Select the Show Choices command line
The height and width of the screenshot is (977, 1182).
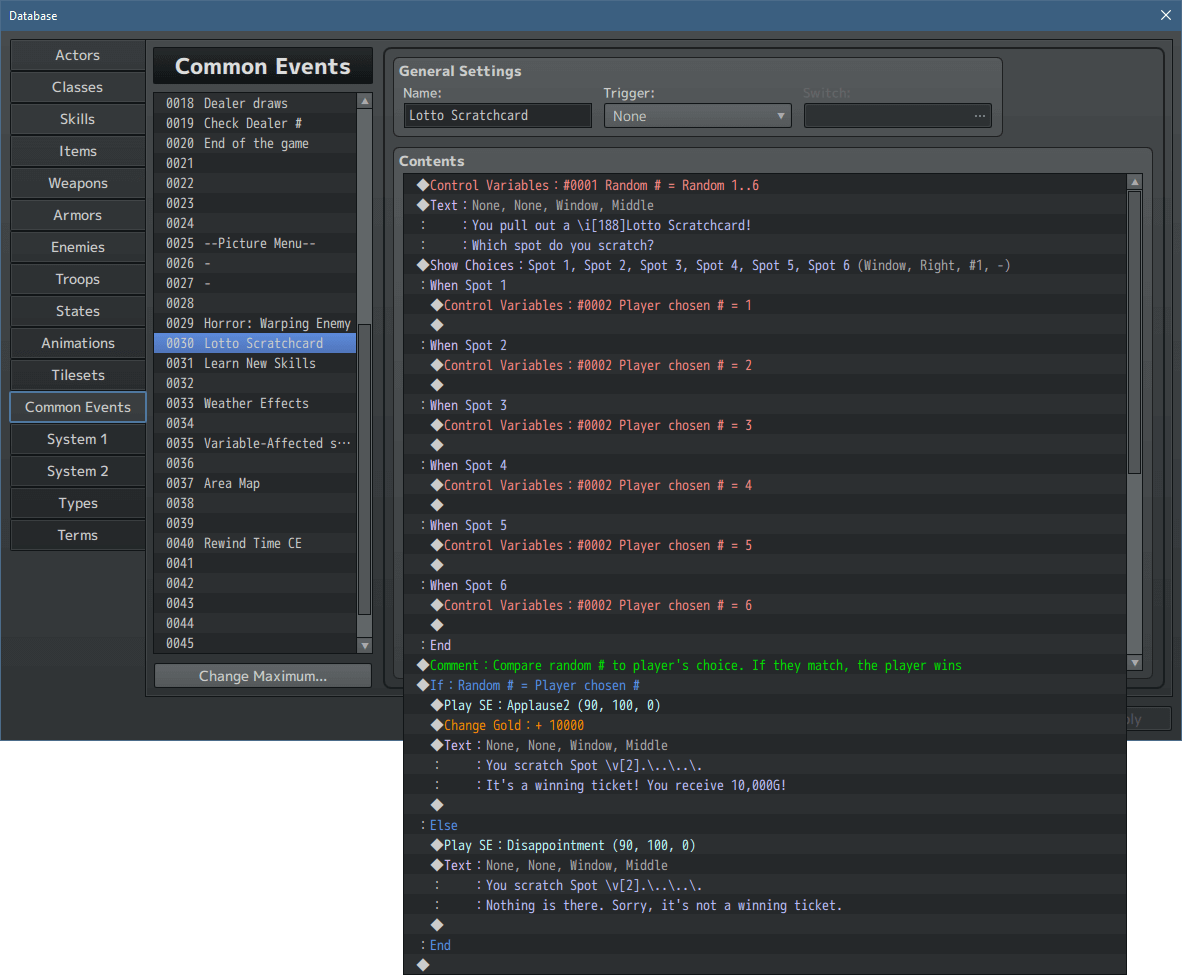click(x=764, y=265)
